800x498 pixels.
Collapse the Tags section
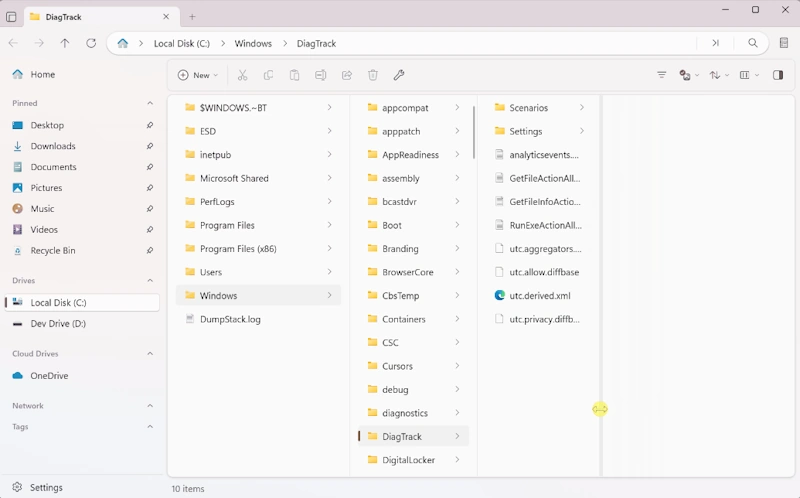click(x=150, y=427)
